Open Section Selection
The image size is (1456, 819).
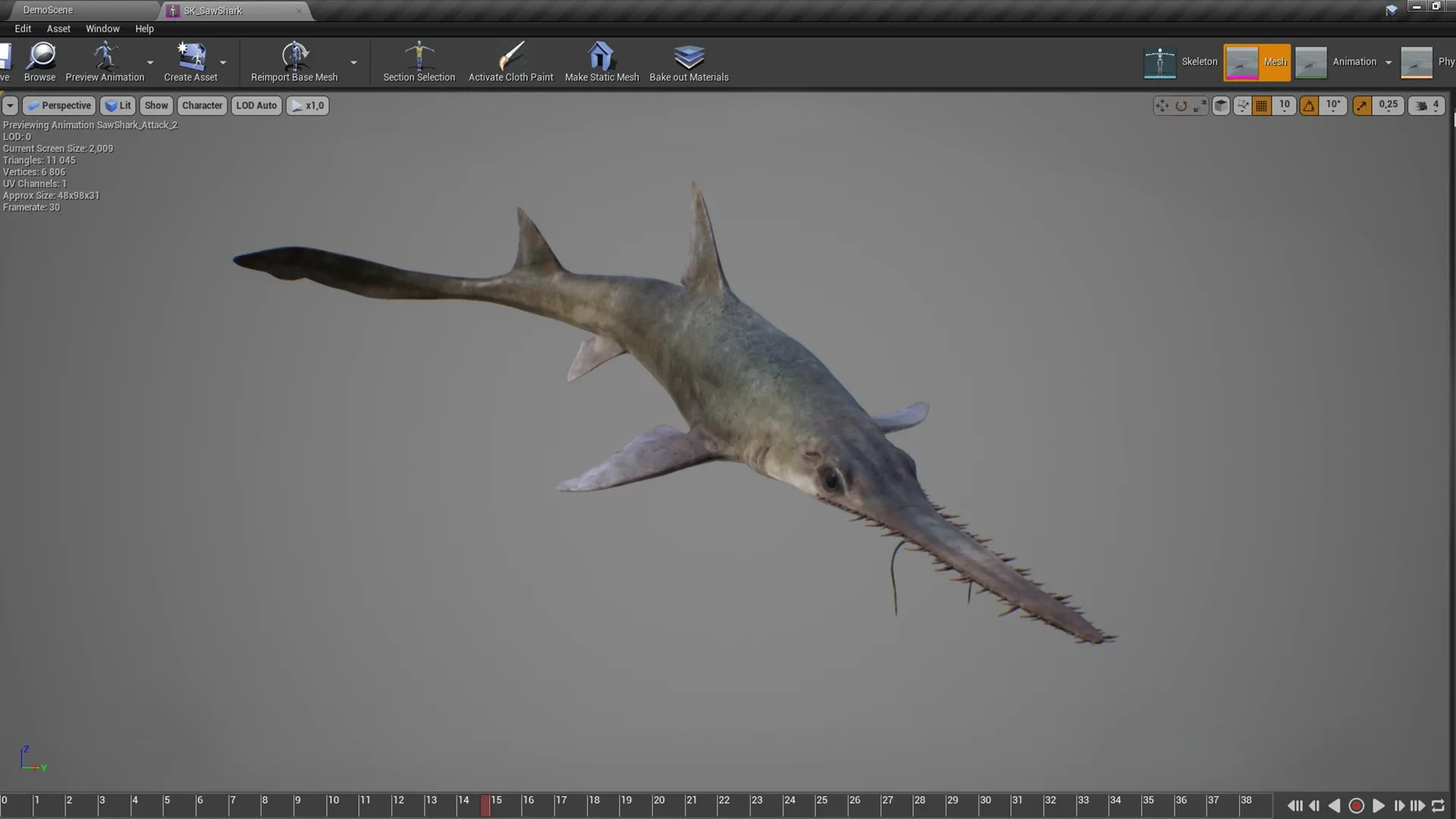[419, 61]
